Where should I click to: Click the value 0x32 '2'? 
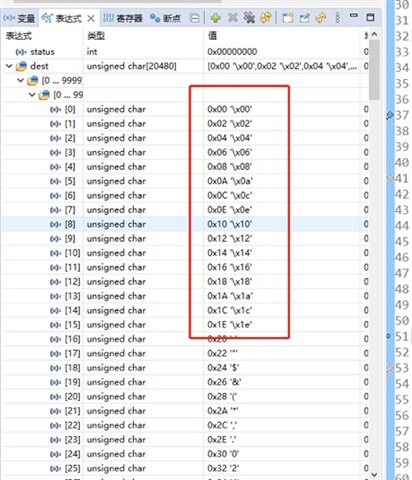point(223,468)
